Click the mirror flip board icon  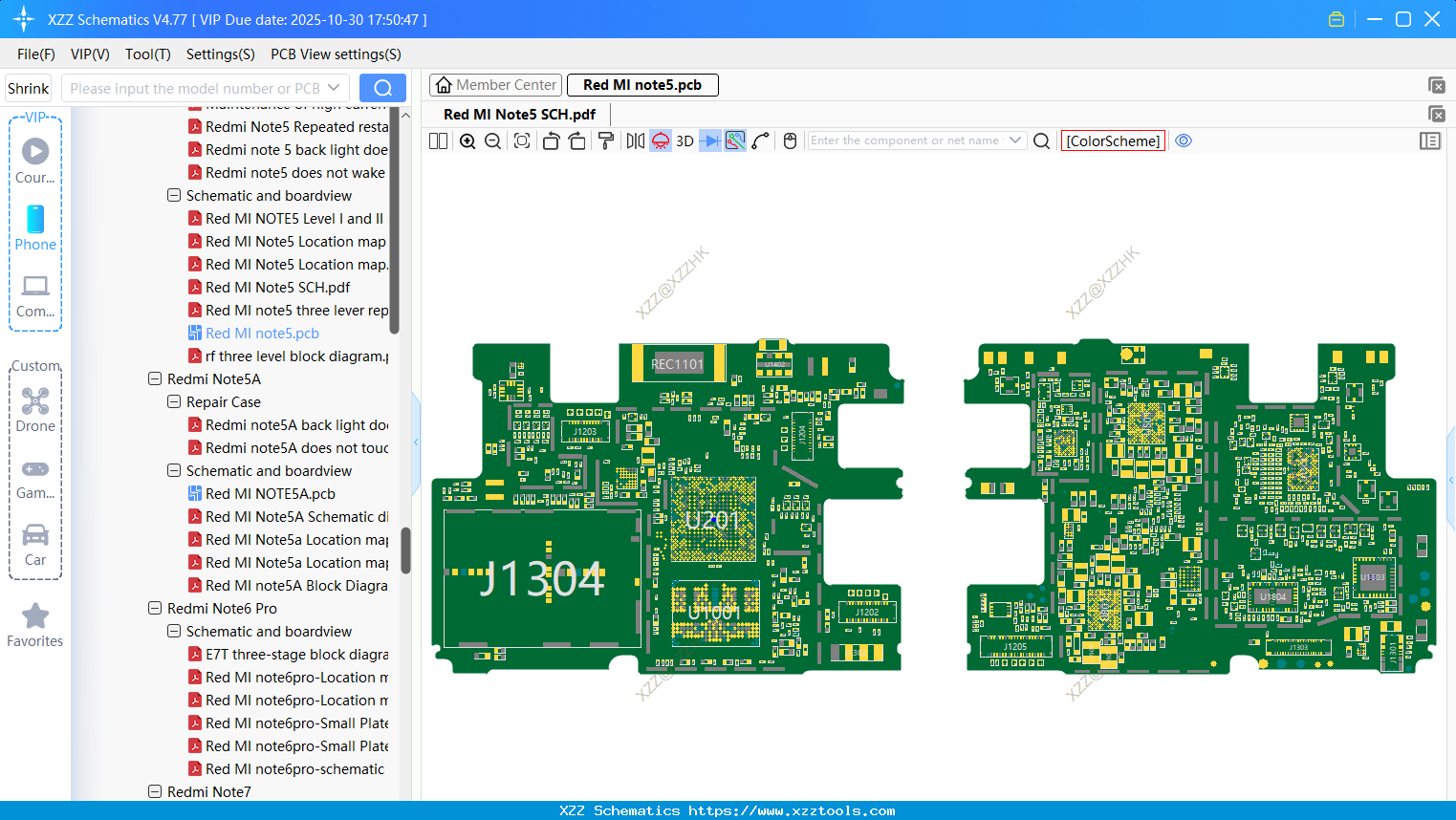[635, 141]
